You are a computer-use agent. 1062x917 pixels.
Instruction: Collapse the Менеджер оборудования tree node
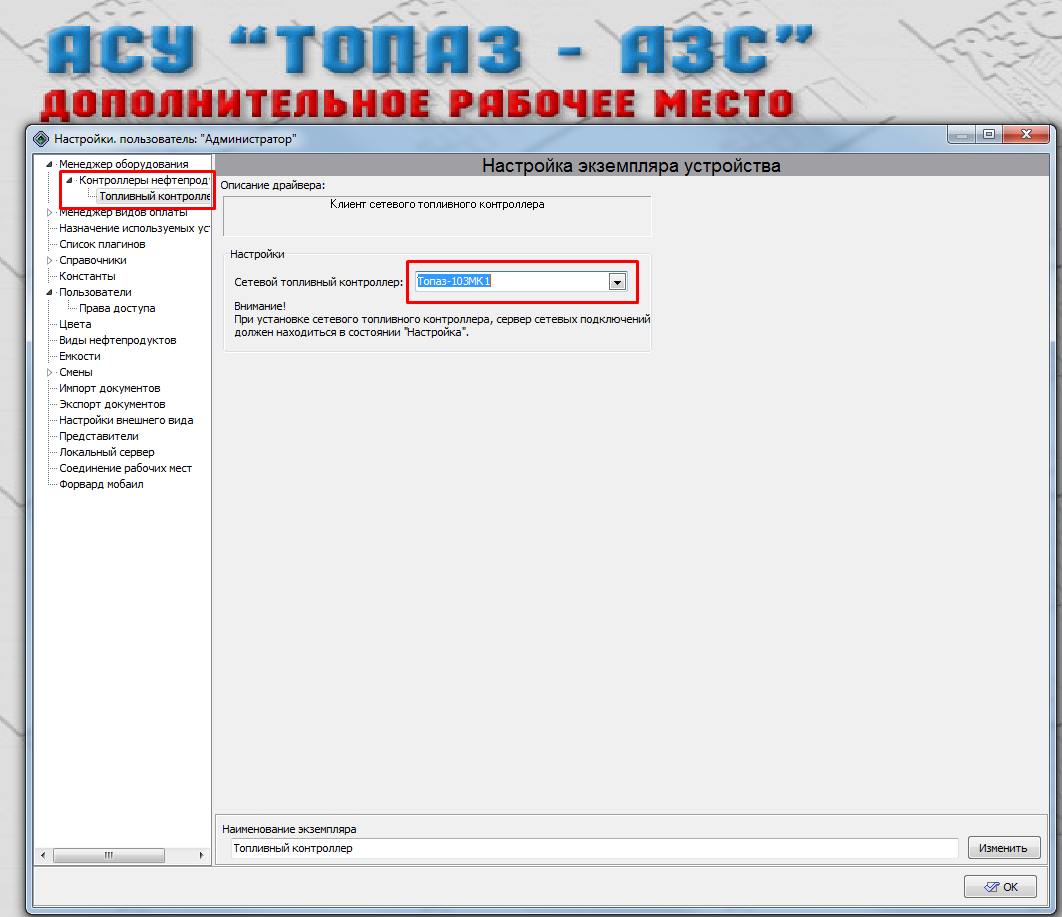[x=49, y=165]
